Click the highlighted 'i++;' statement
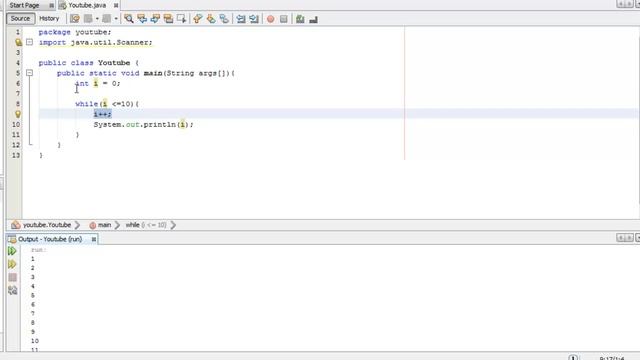 pos(102,114)
